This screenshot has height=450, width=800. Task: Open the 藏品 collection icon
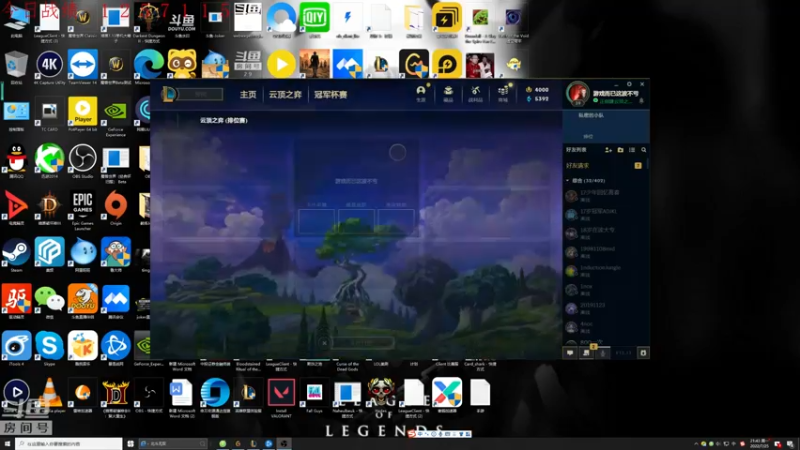click(448, 93)
